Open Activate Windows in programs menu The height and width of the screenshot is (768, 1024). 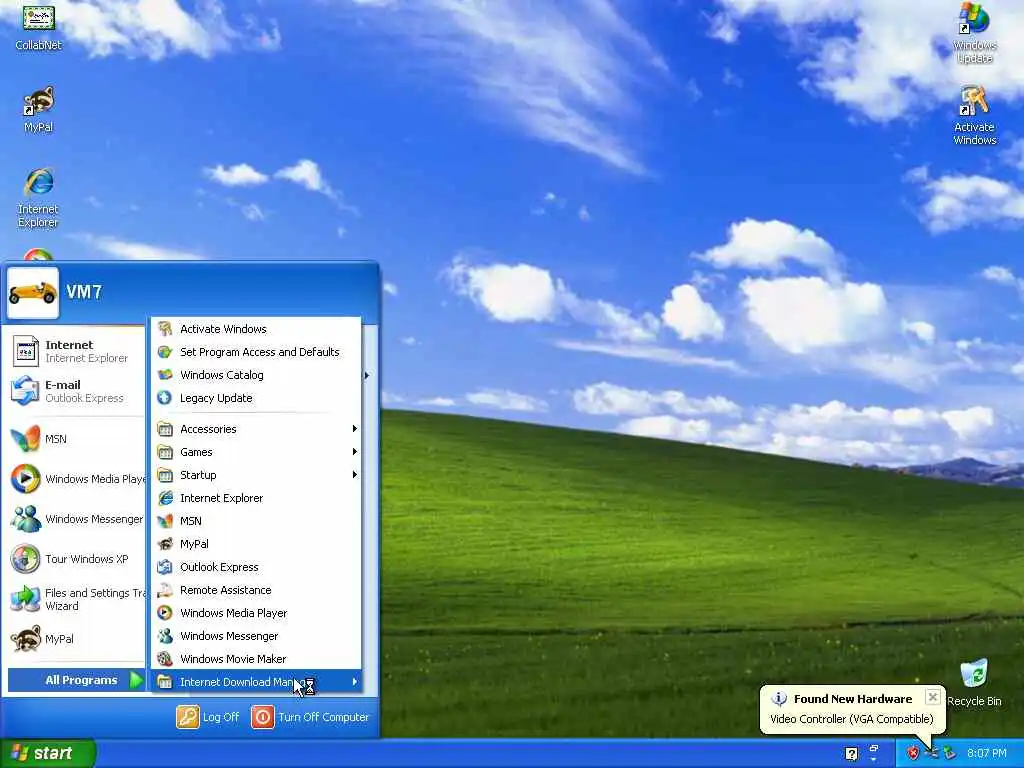tap(256, 328)
